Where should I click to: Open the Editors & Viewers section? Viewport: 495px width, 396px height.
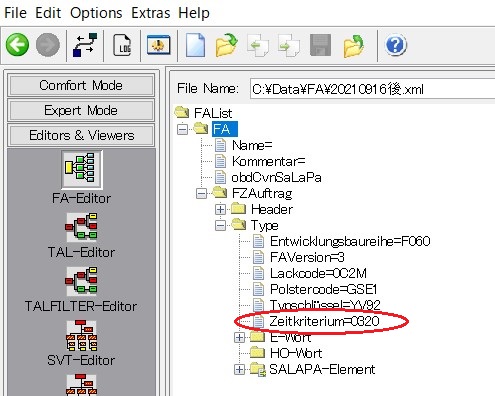81,135
